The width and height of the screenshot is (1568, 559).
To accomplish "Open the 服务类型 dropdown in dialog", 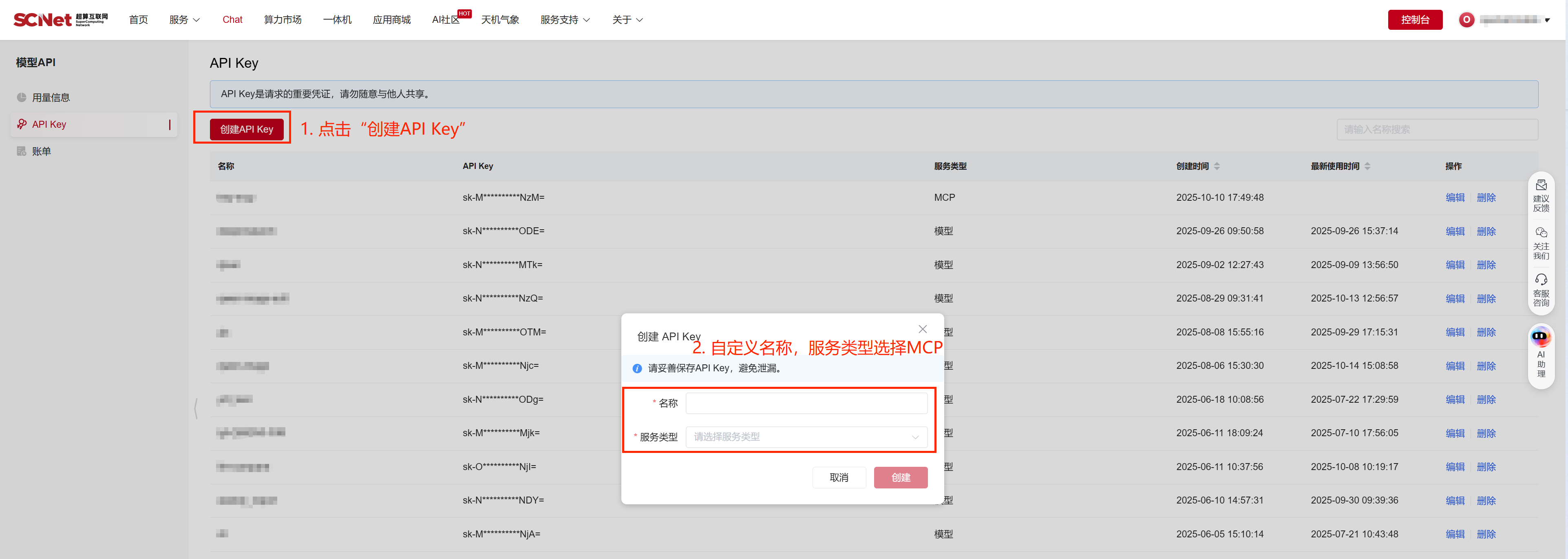I will (x=806, y=437).
